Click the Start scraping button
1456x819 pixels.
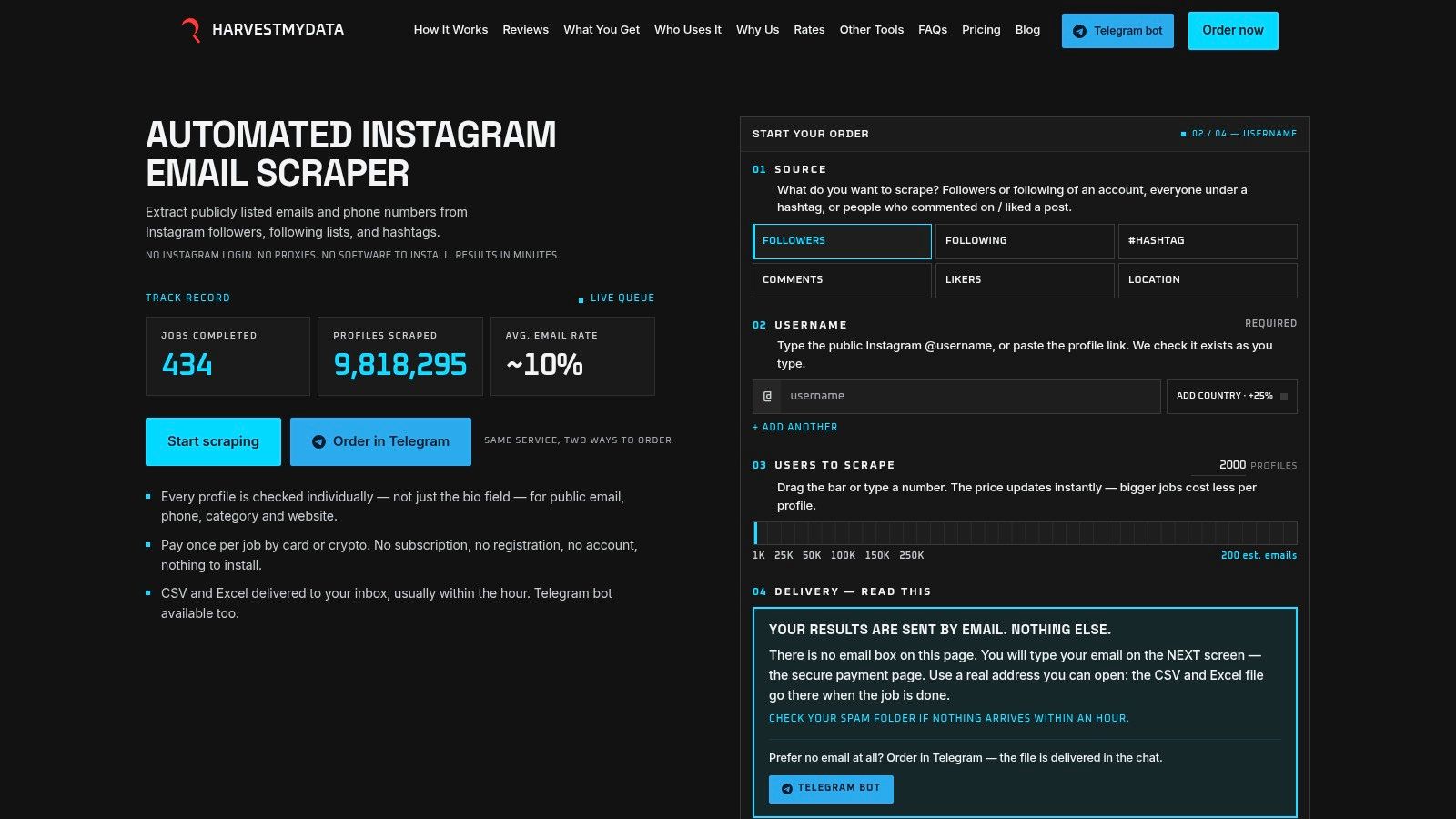coord(213,441)
